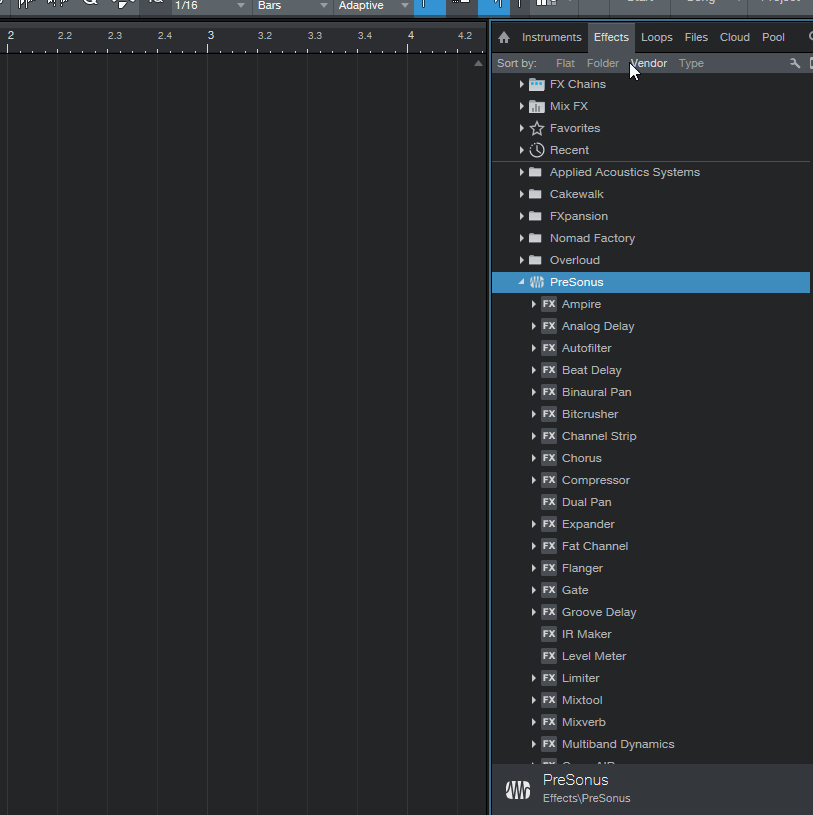Switch to the Pool tab

coord(773,37)
